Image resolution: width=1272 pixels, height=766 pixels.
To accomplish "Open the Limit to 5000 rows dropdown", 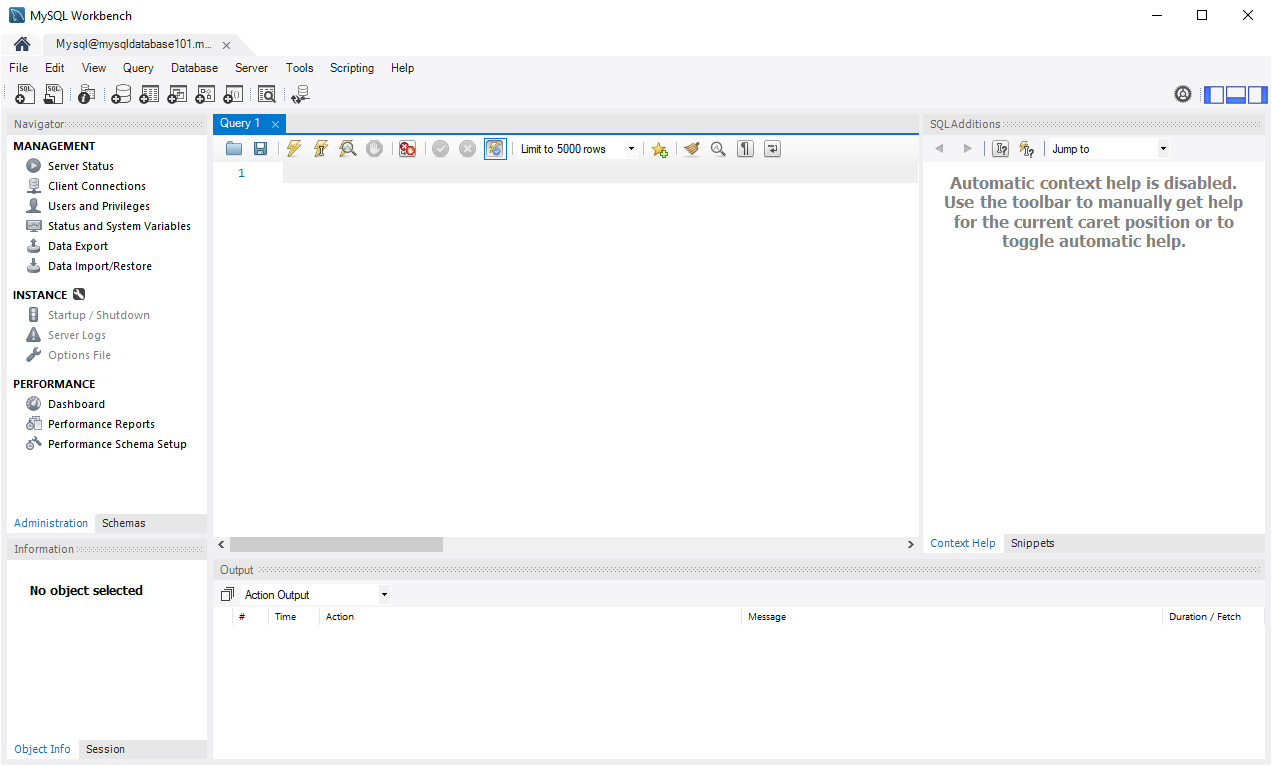I will [x=631, y=148].
